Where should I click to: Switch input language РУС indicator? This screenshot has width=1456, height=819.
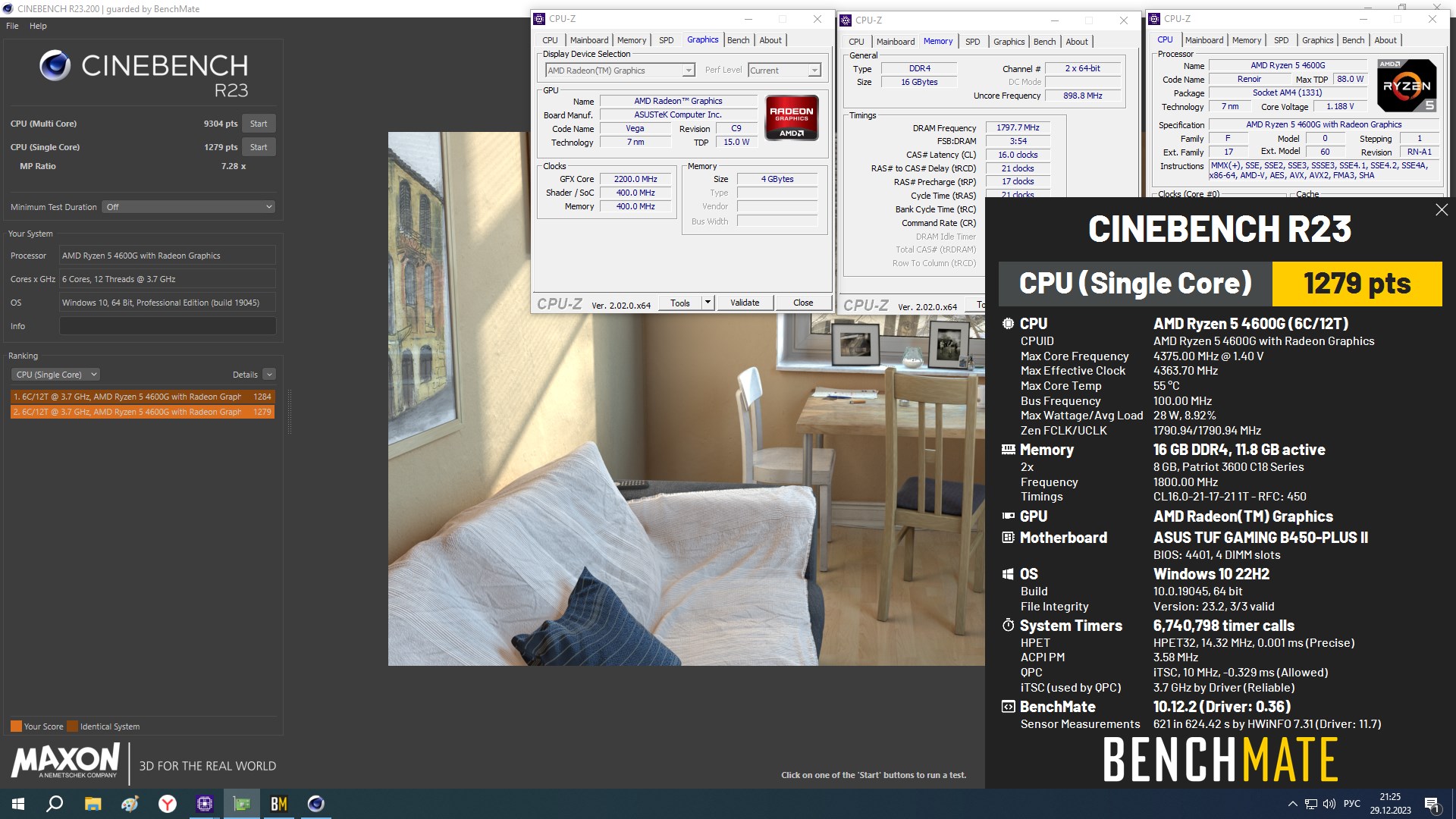coord(1351,804)
